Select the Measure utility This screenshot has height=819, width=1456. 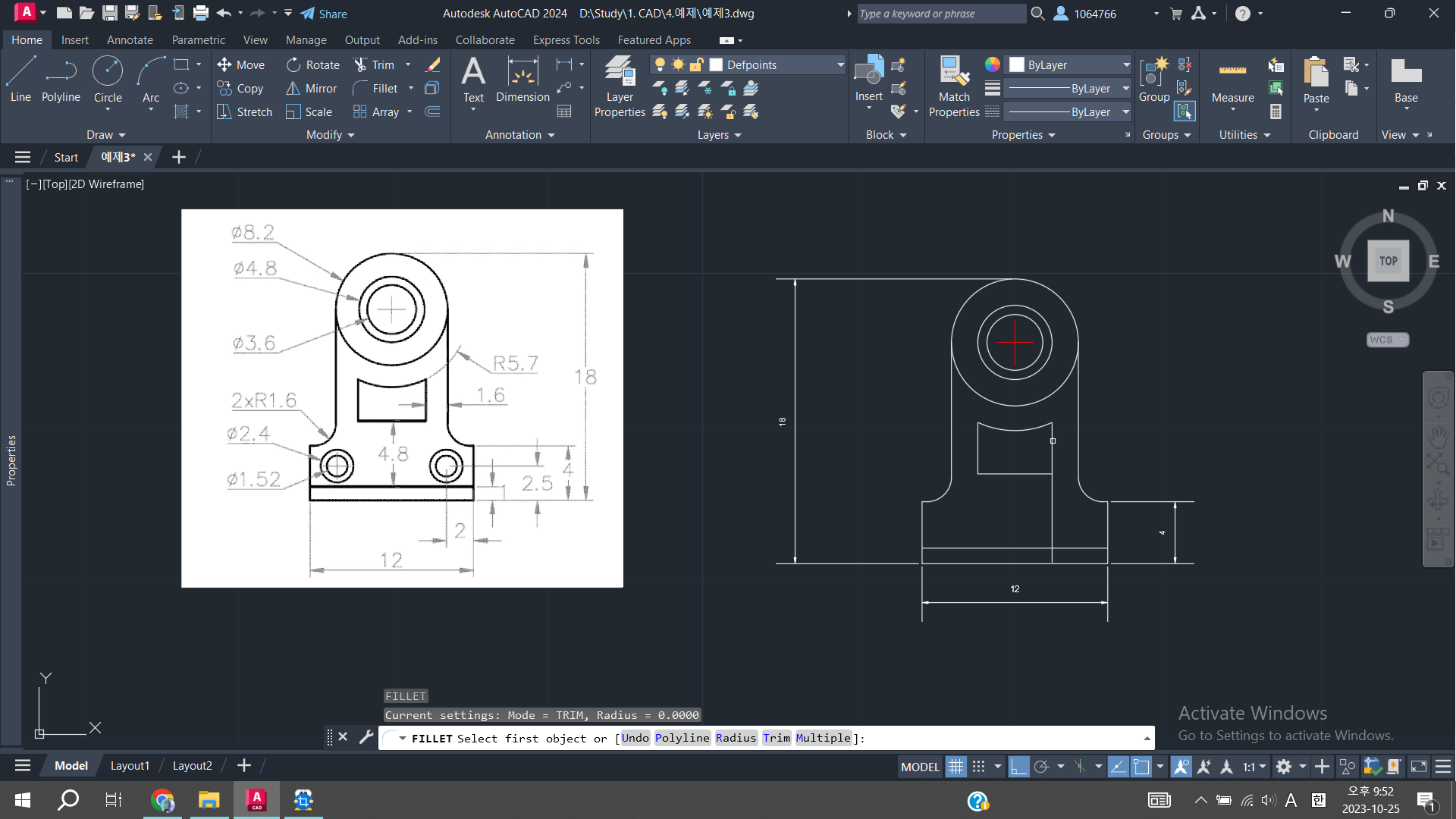(x=1232, y=79)
